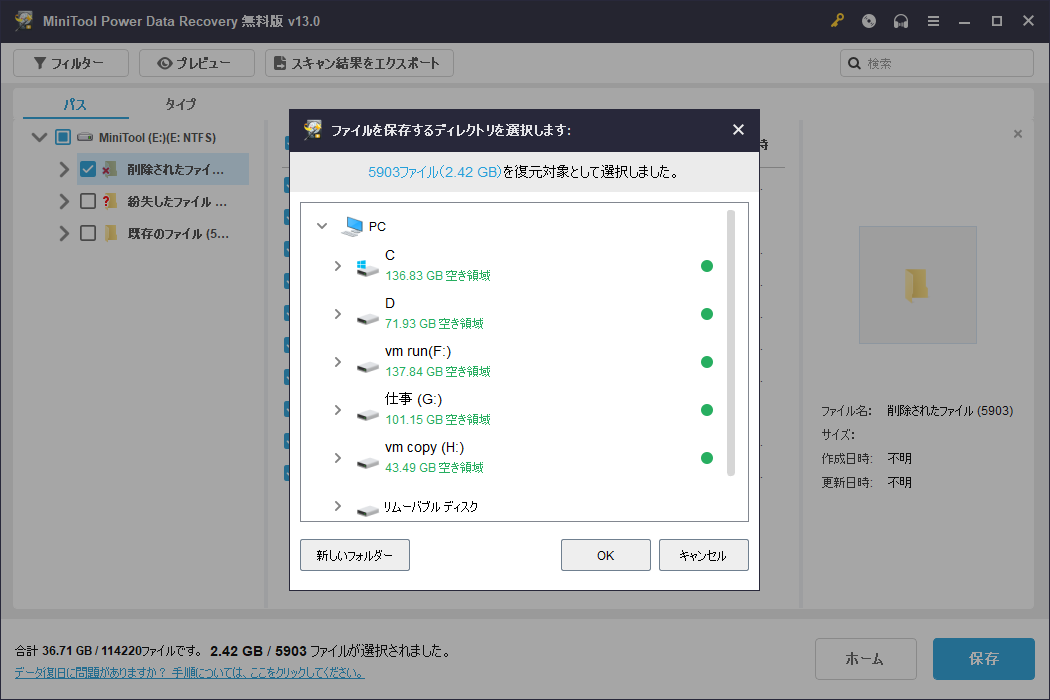Viewport: 1050px width, 700px height.
Task: Select the vm run(F:) drive icon
Action: click(x=367, y=366)
